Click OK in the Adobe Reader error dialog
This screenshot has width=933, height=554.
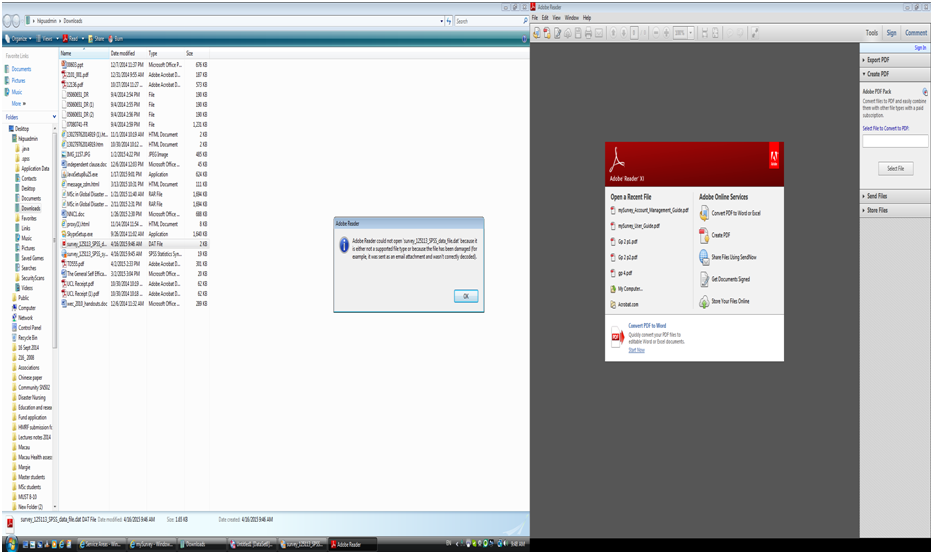tap(466, 296)
